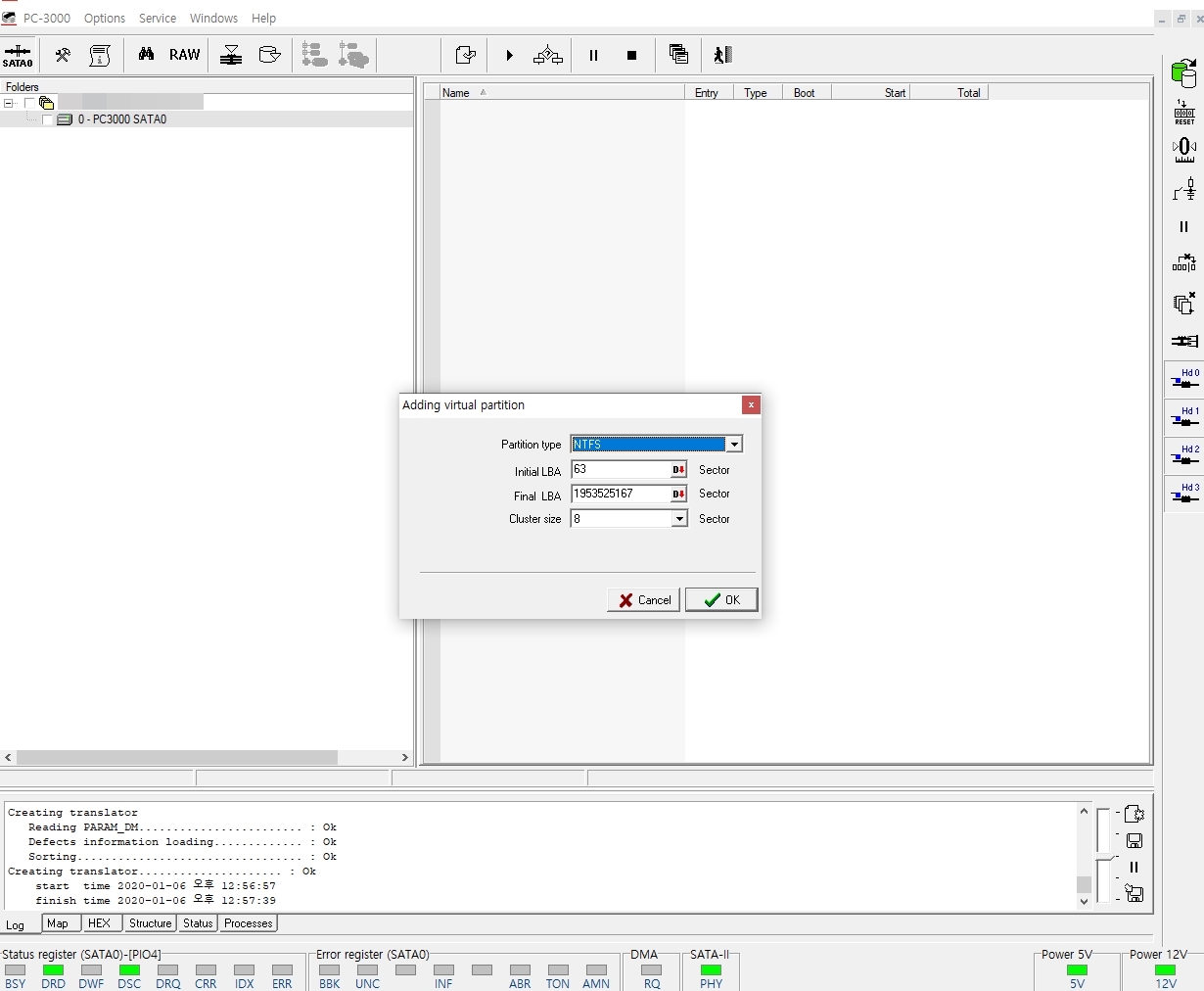Close the Adding virtual partition dialog

tap(751, 404)
